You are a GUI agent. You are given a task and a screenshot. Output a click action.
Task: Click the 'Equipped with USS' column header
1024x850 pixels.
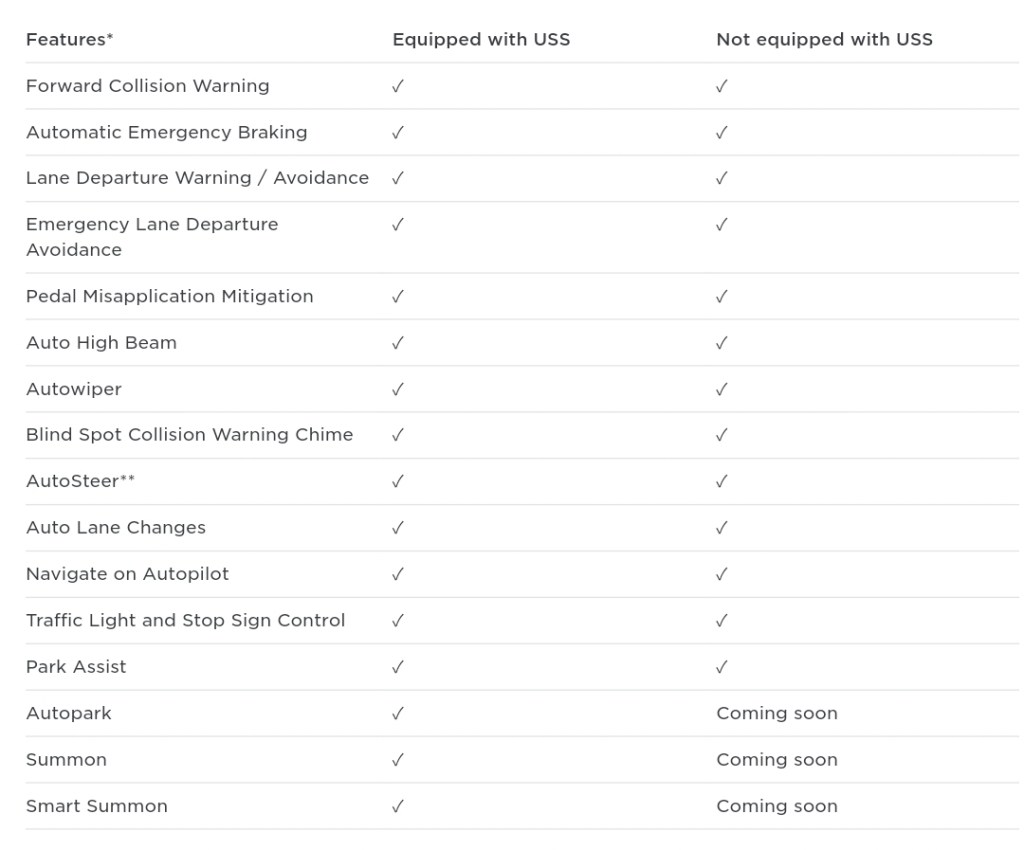coord(481,40)
